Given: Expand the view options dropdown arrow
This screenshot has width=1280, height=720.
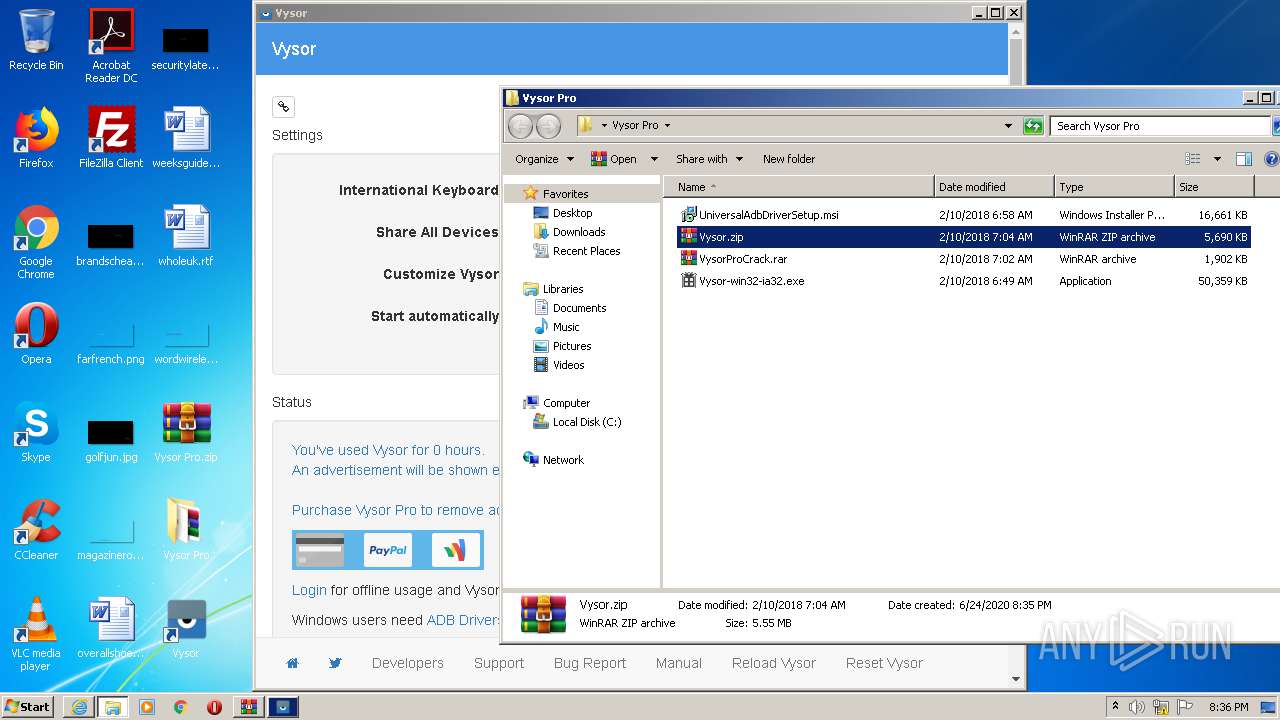Looking at the screenshot, I should (x=1217, y=159).
